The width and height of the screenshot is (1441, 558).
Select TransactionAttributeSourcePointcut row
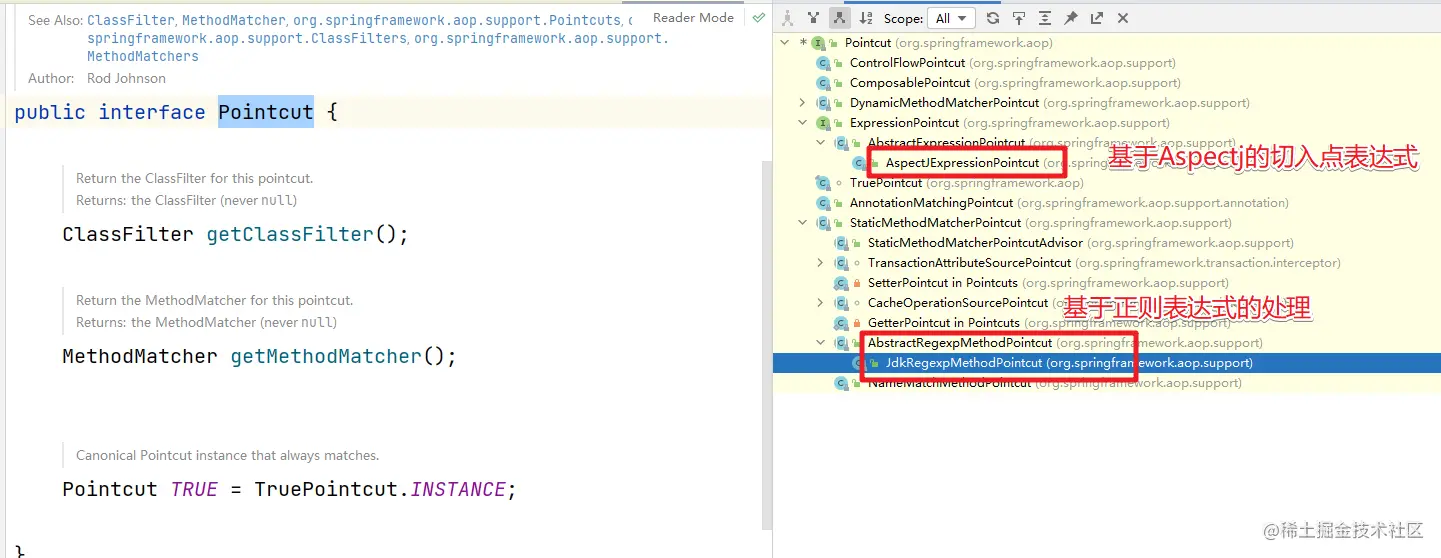click(x=1107, y=263)
